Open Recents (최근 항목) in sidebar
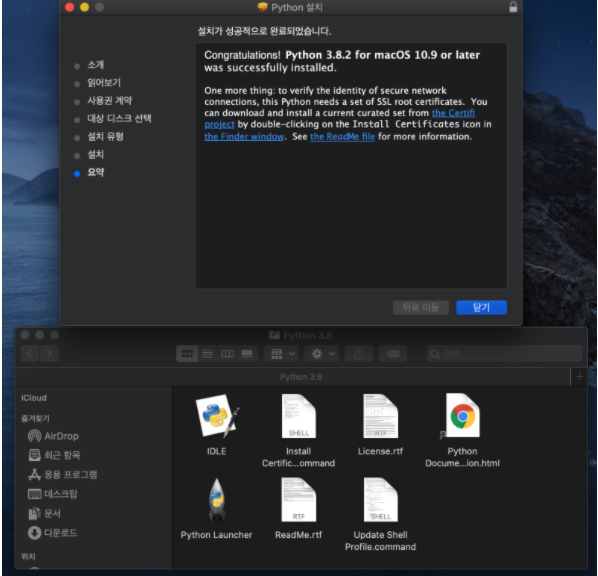Image resolution: width=598 pixels, height=576 pixels. (x=54, y=455)
